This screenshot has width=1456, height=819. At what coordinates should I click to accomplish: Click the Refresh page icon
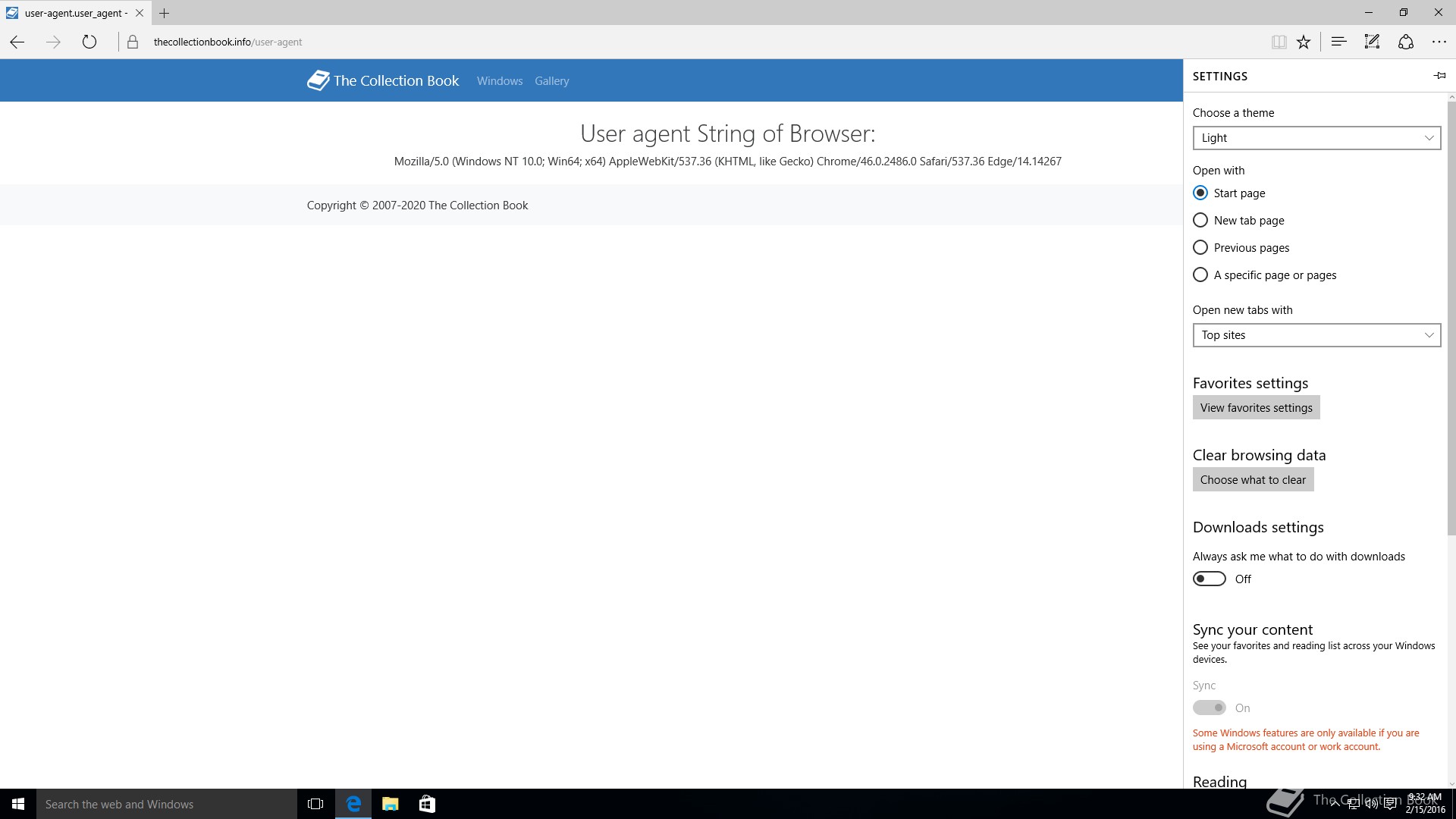pos(89,42)
